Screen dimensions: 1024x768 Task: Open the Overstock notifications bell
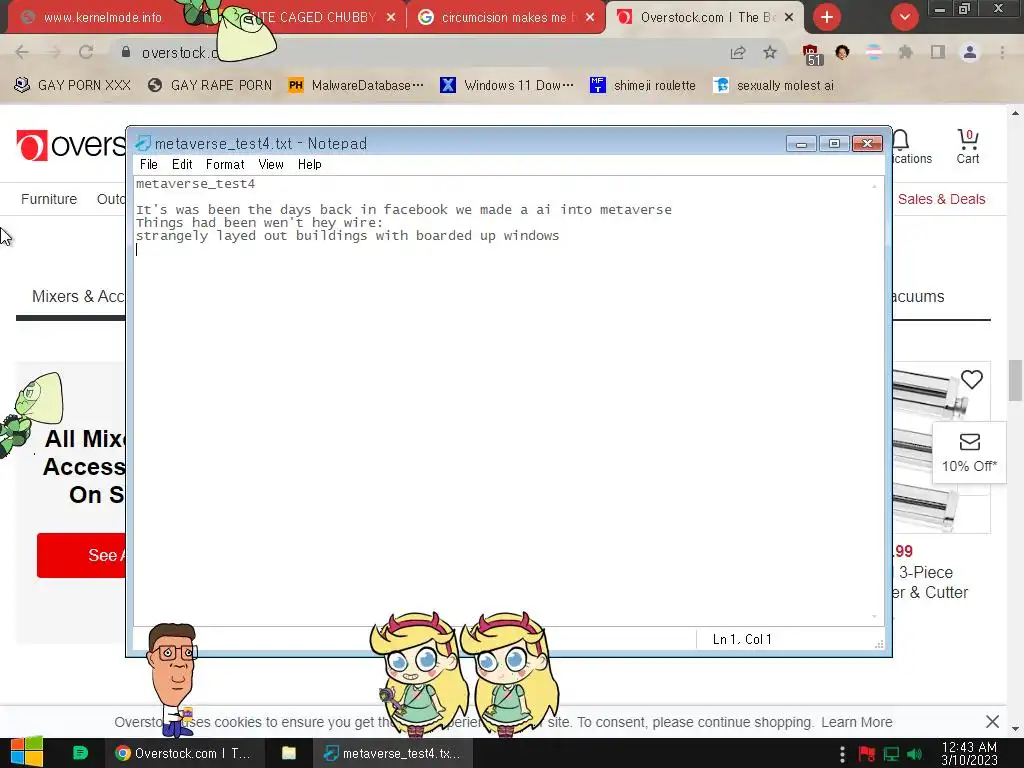(901, 139)
